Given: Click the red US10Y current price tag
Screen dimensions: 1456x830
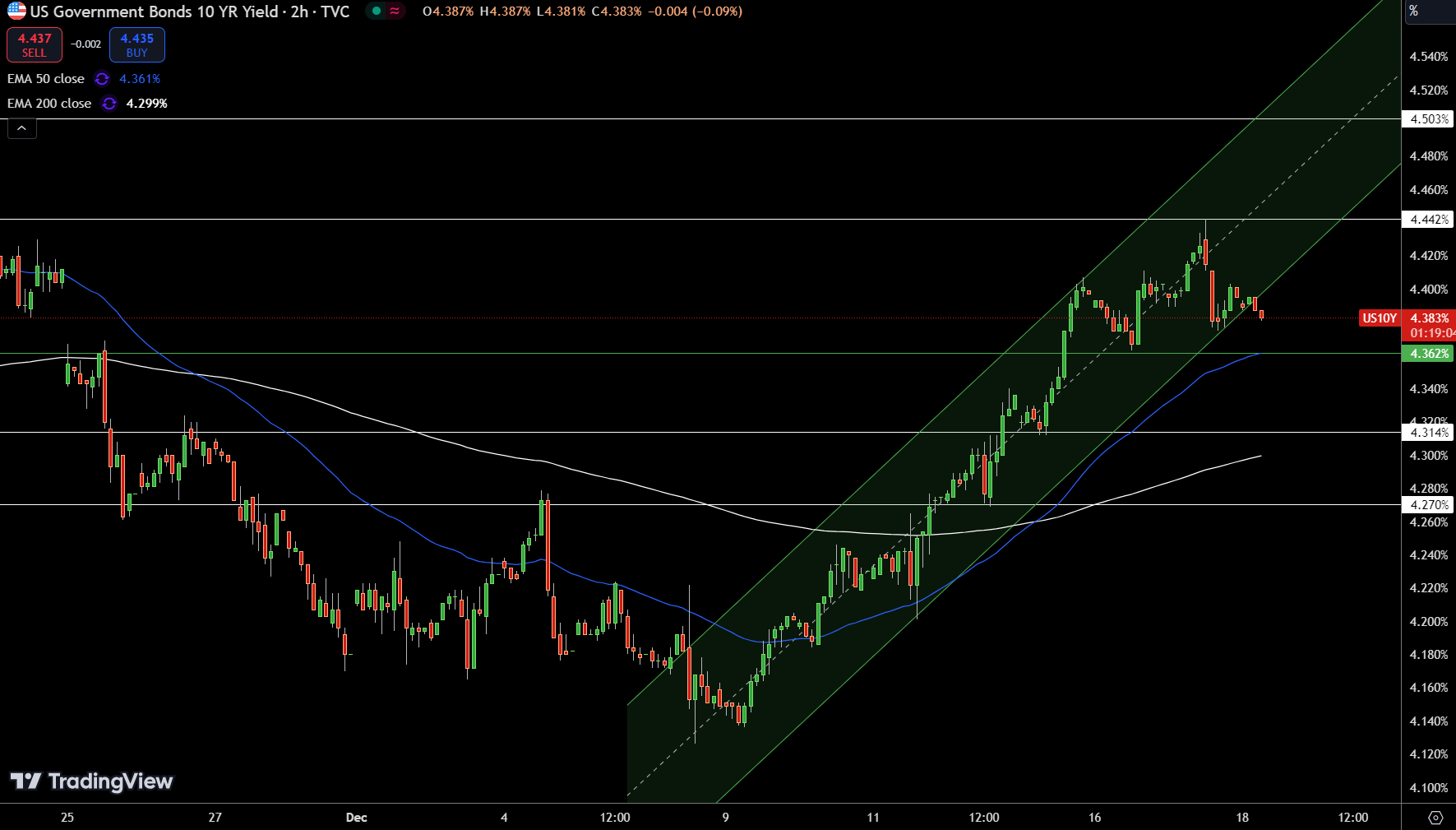Looking at the screenshot, I should pyautogui.click(x=1380, y=318).
